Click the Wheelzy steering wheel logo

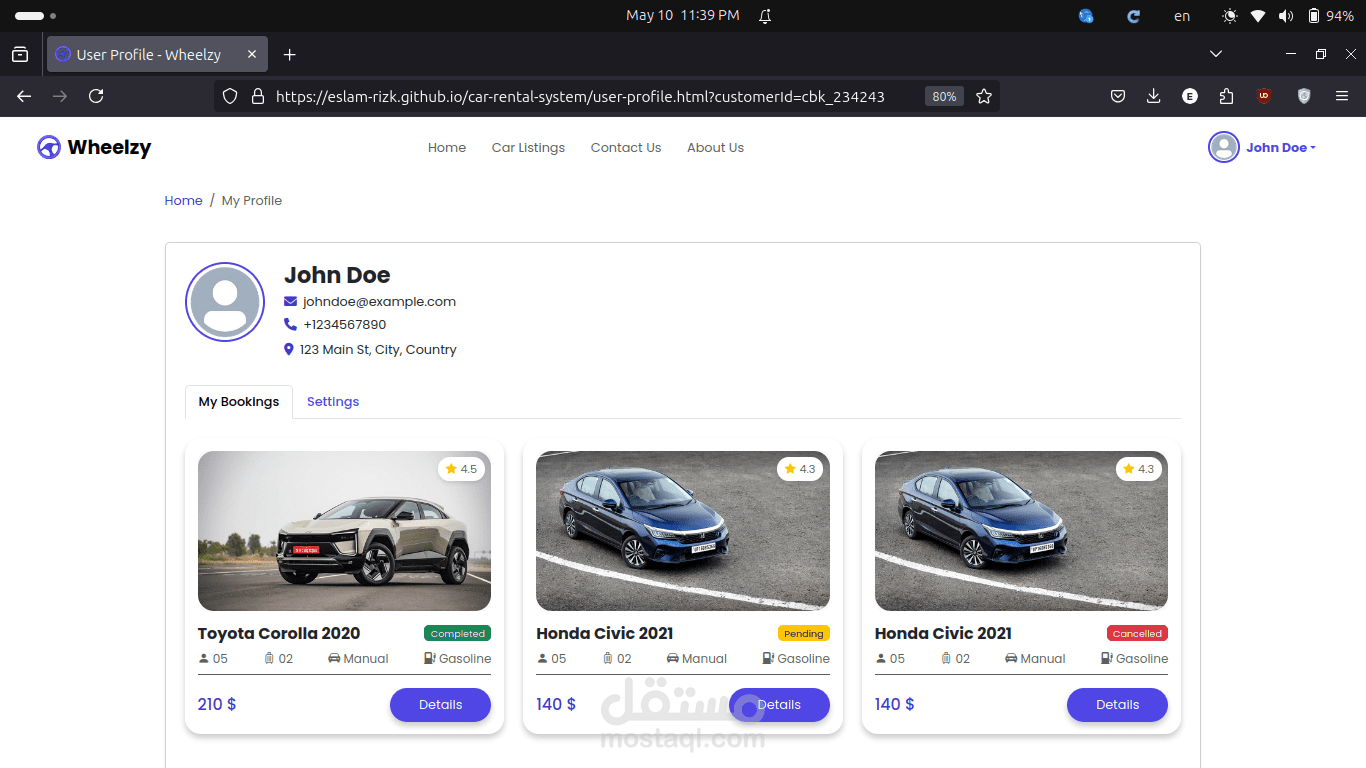(x=49, y=148)
